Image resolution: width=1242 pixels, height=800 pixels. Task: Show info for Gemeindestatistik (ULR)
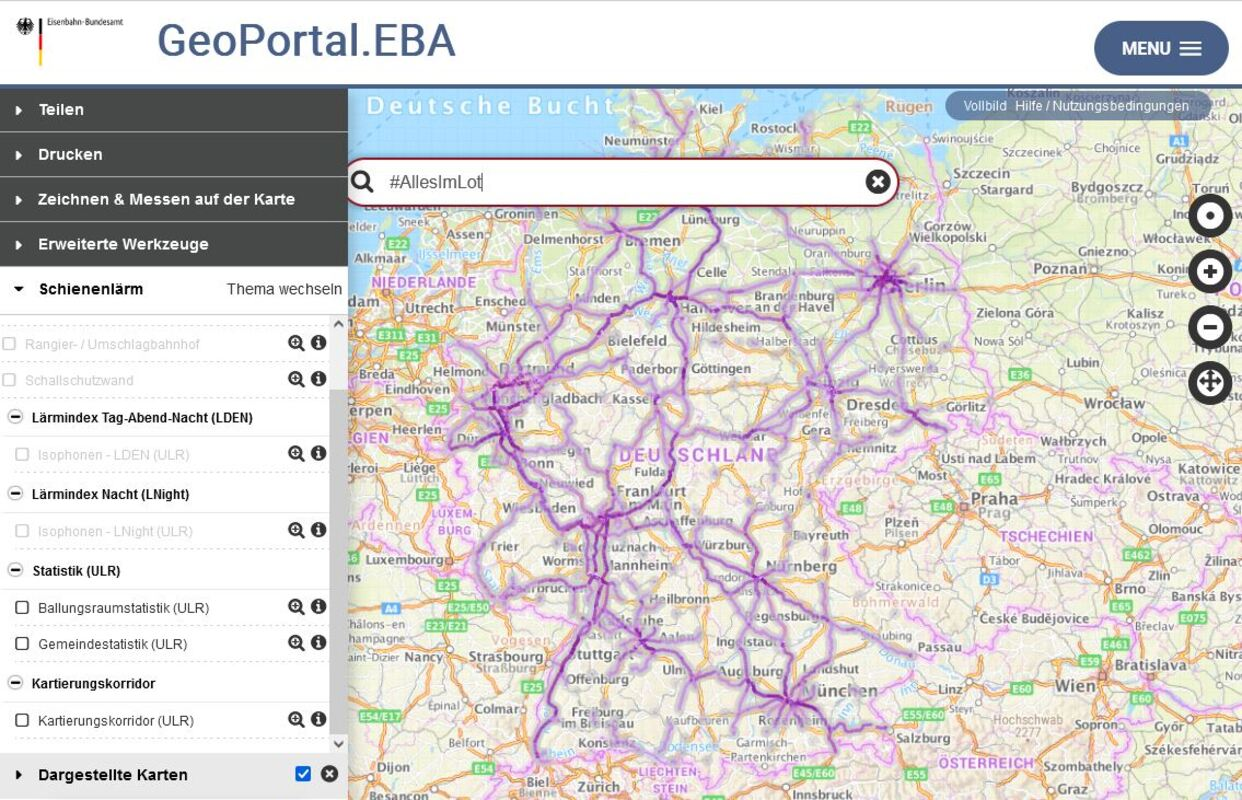319,643
